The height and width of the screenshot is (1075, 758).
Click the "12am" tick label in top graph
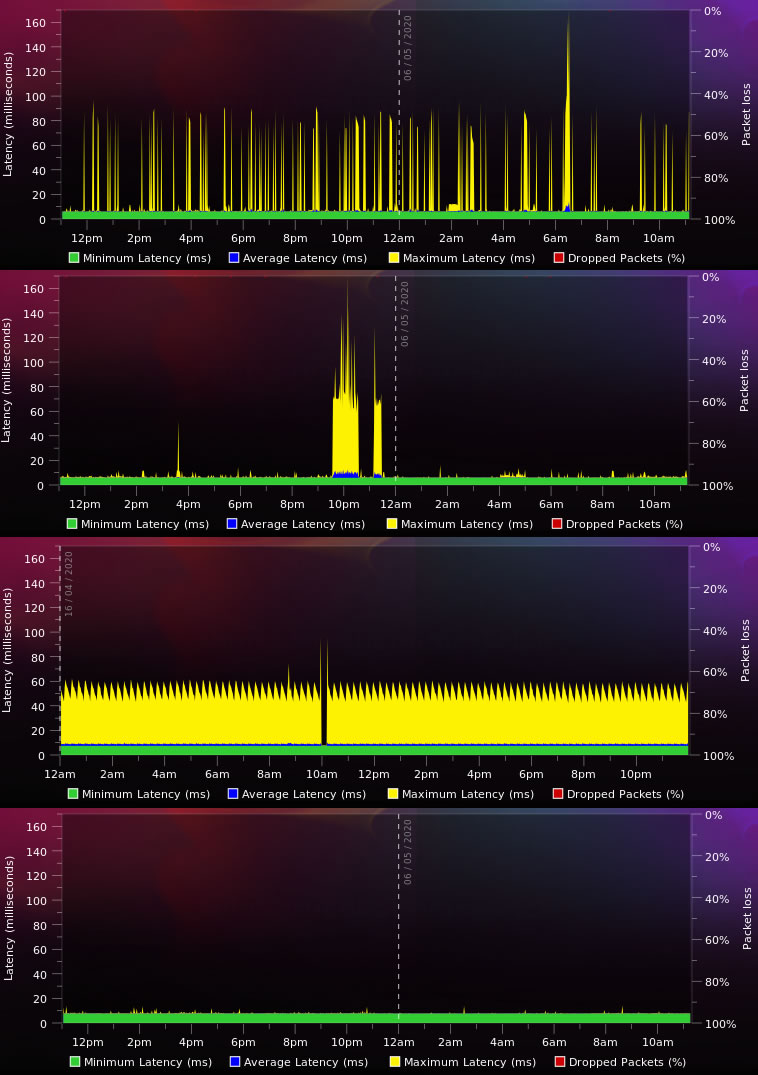[399, 239]
